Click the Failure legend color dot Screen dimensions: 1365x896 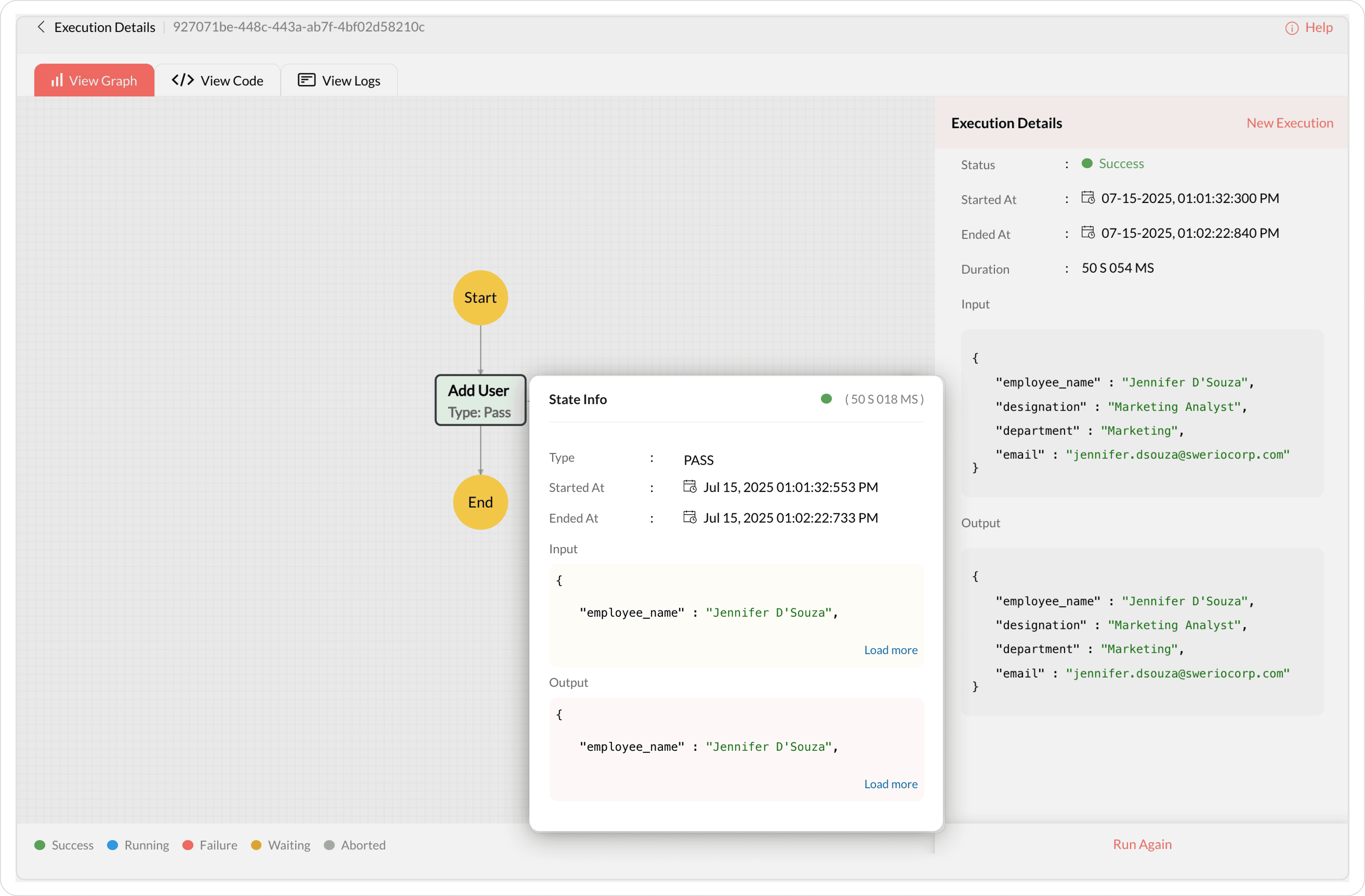click(187, 845)
